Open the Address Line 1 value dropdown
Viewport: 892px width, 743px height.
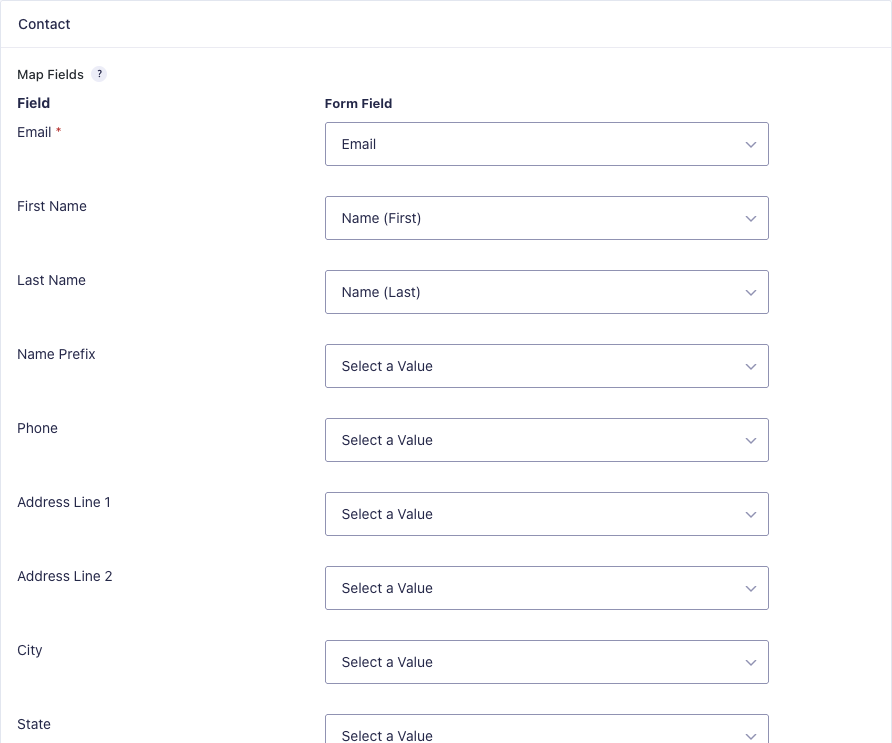pyautogui.click(x=547, y=514)
